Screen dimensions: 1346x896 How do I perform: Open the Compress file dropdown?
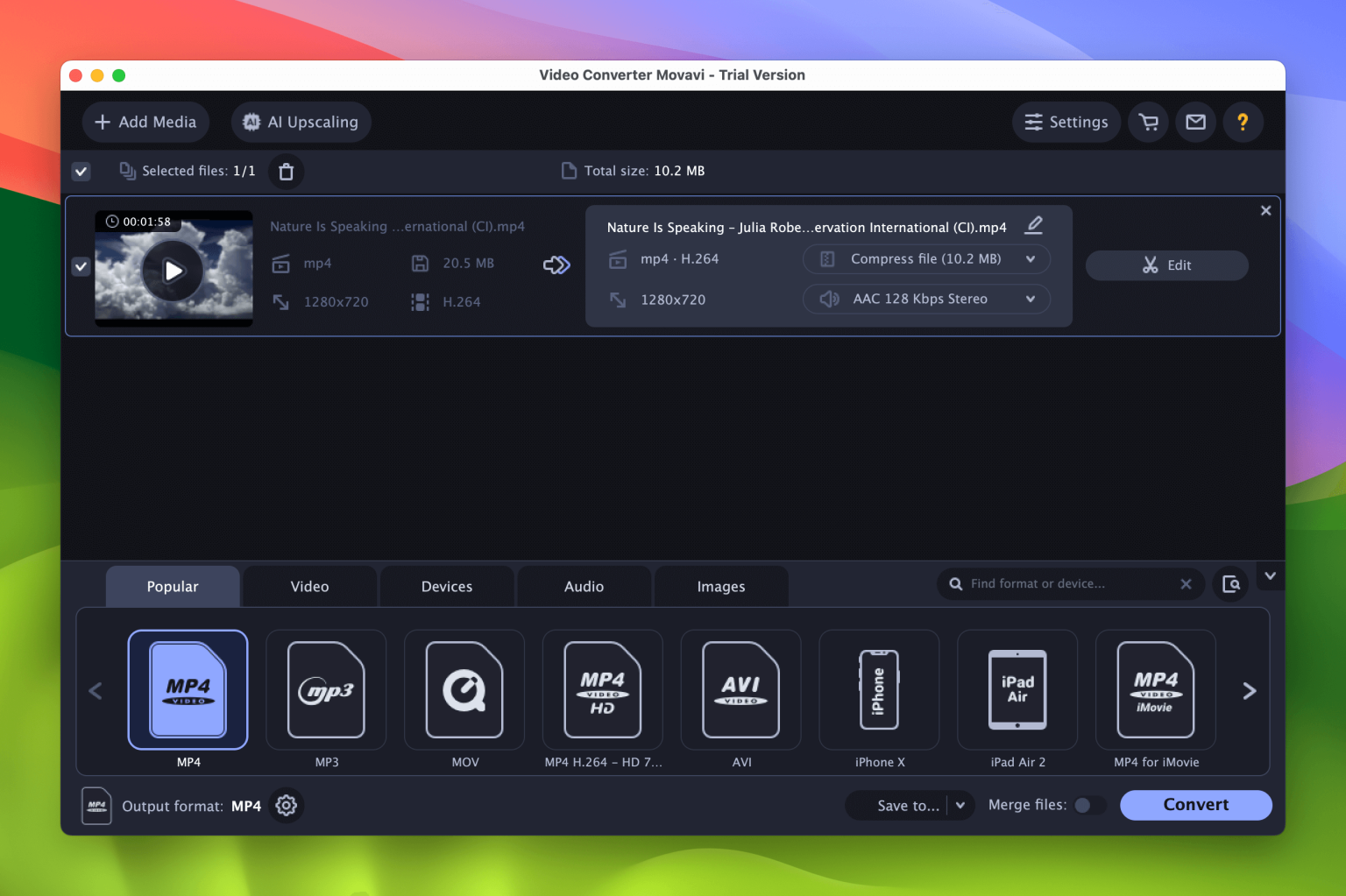click(926, 259)
